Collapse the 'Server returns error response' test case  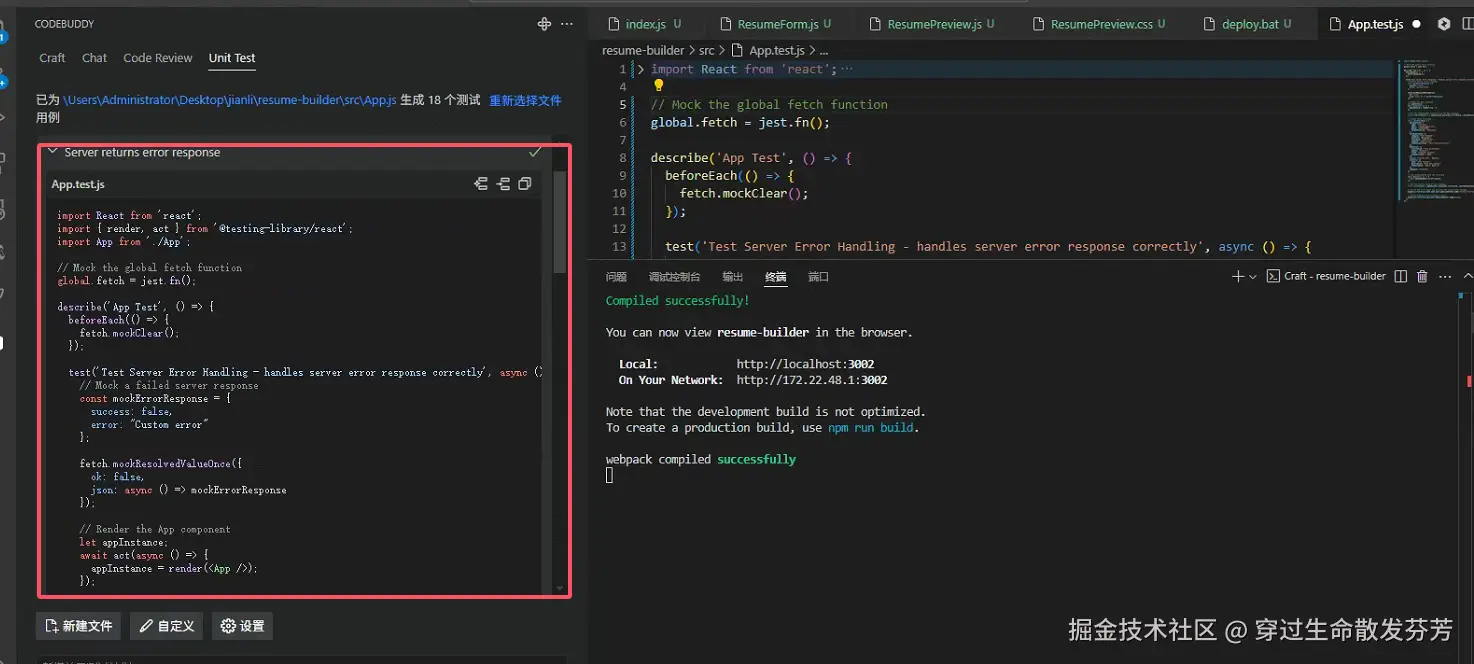coord(52,152)
